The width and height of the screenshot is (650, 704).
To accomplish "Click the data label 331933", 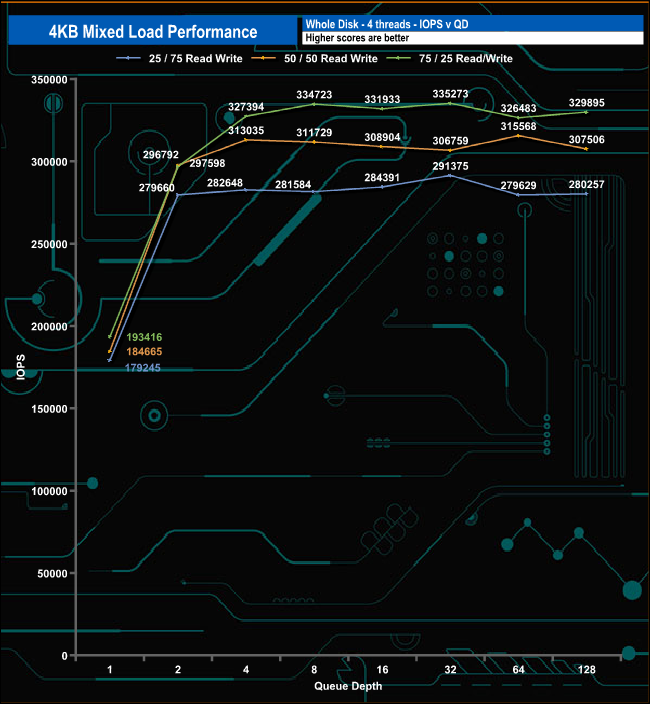I will pos(382,99).
